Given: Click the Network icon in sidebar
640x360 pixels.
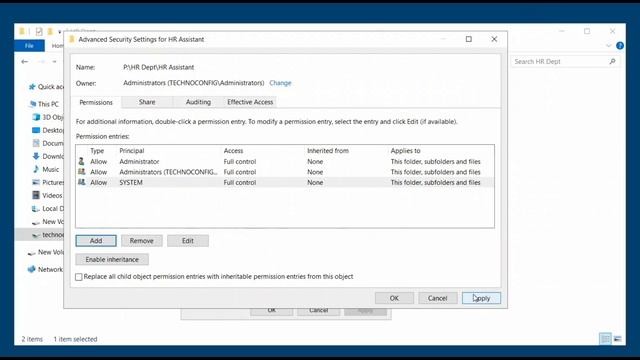Looking at the screenshot, I should tap(31, 269).
